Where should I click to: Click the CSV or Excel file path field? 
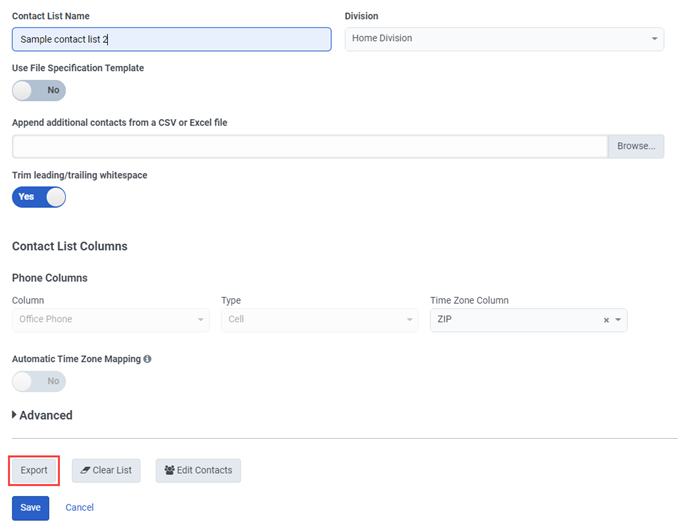click(x=310, y=146)
